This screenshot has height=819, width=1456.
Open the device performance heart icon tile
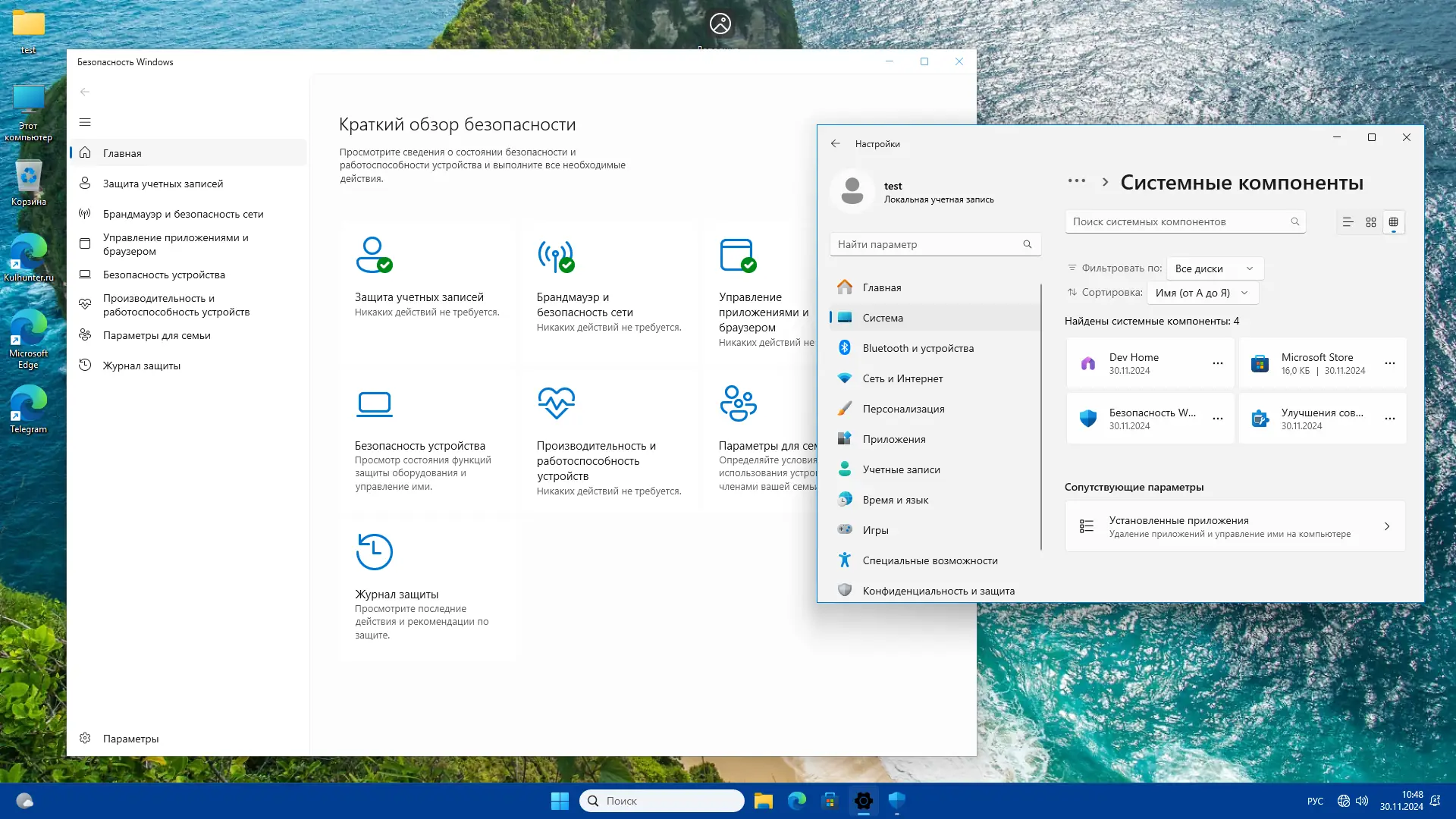[556, 403]
